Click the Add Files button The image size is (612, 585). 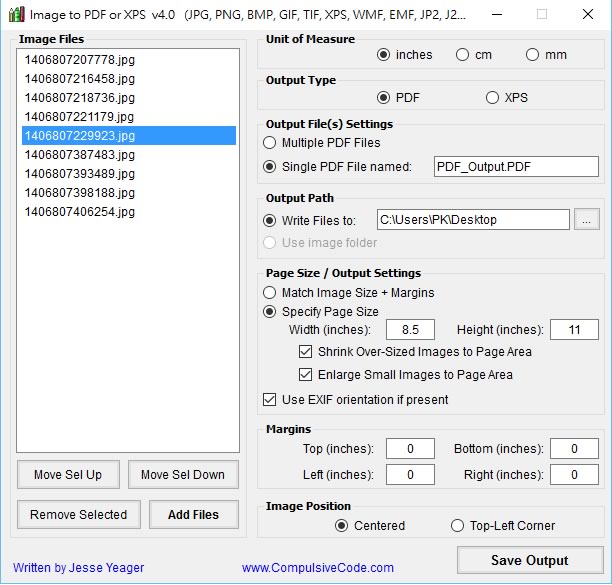pos(194,515)
